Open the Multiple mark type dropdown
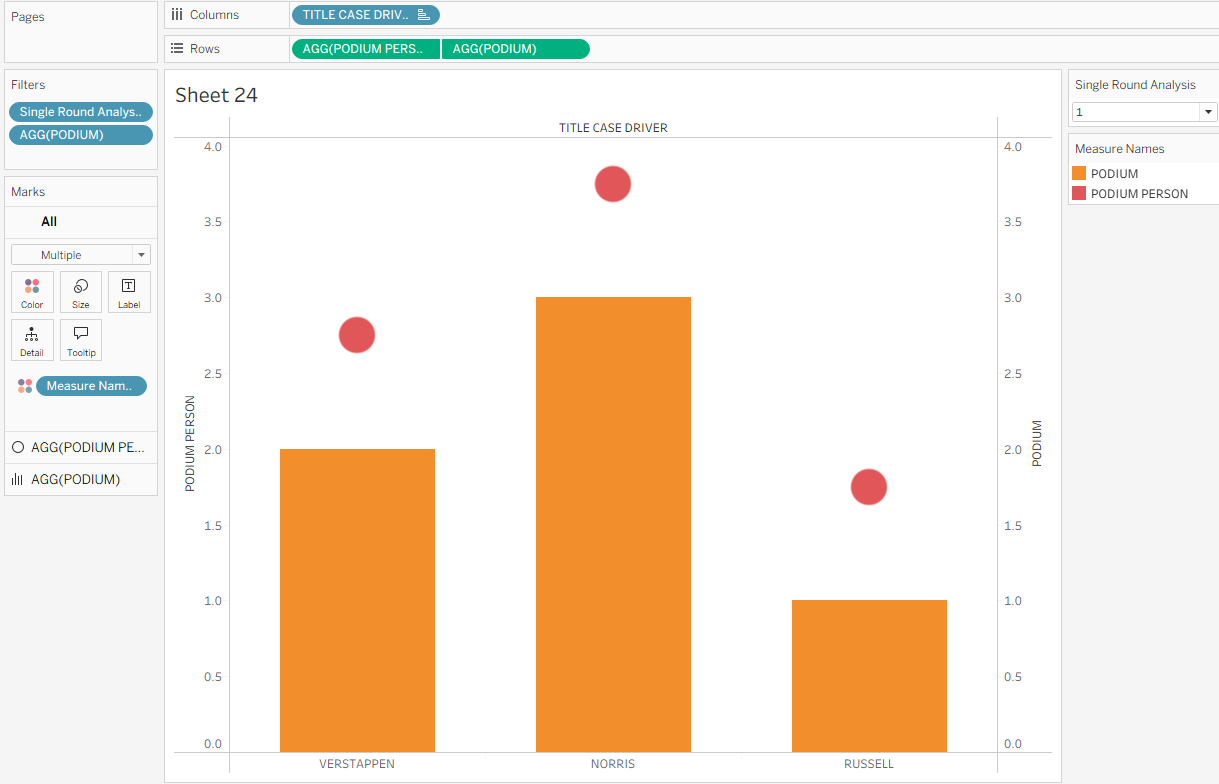1219x784 pixels. pos(81,255)
